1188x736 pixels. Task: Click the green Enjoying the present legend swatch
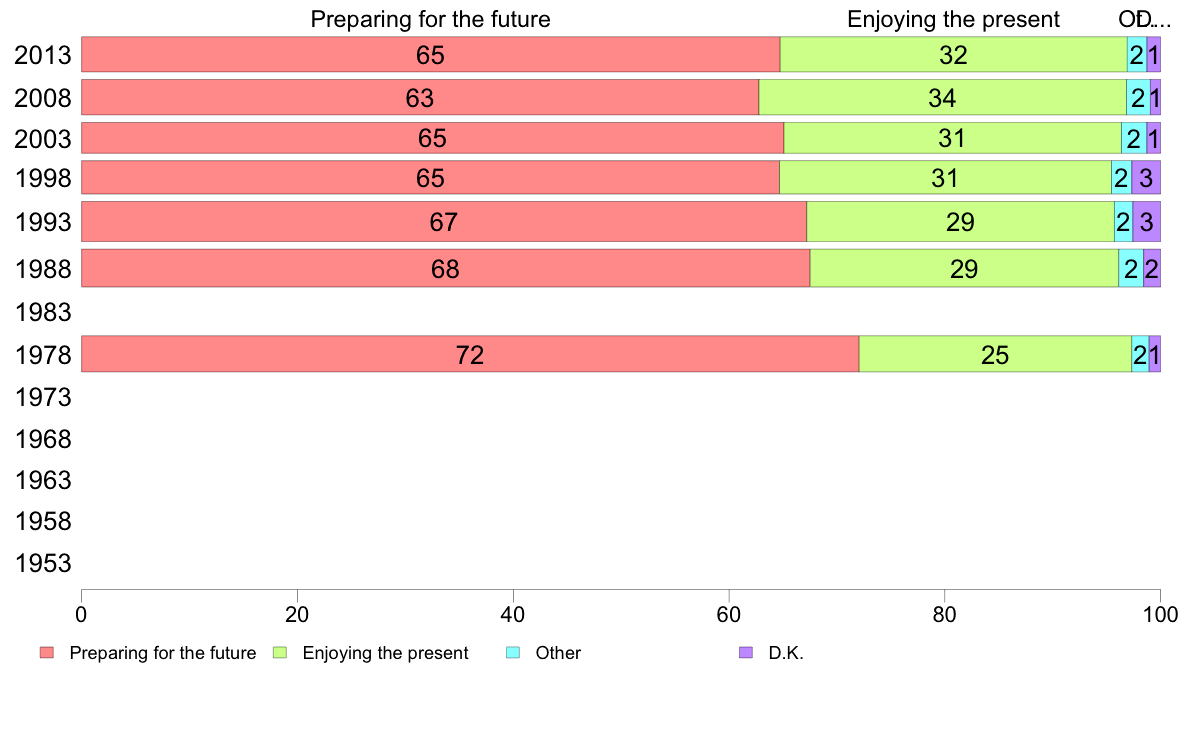point(280,653)
